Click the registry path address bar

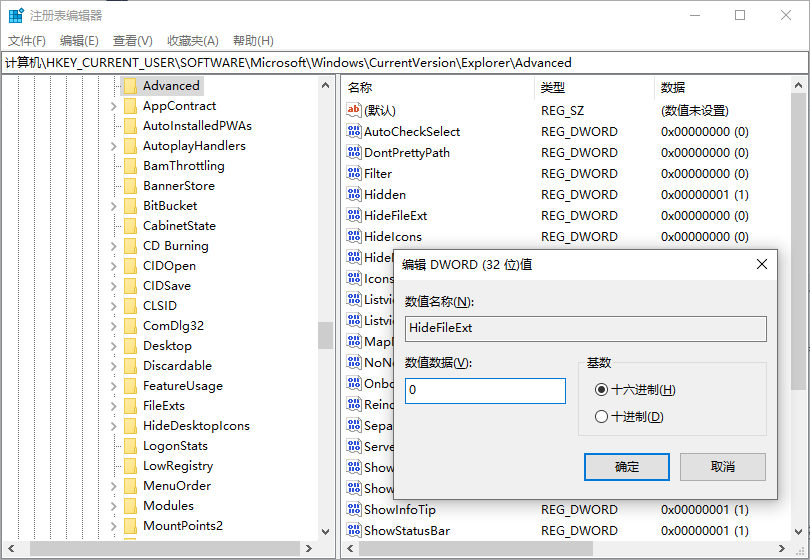404,63
